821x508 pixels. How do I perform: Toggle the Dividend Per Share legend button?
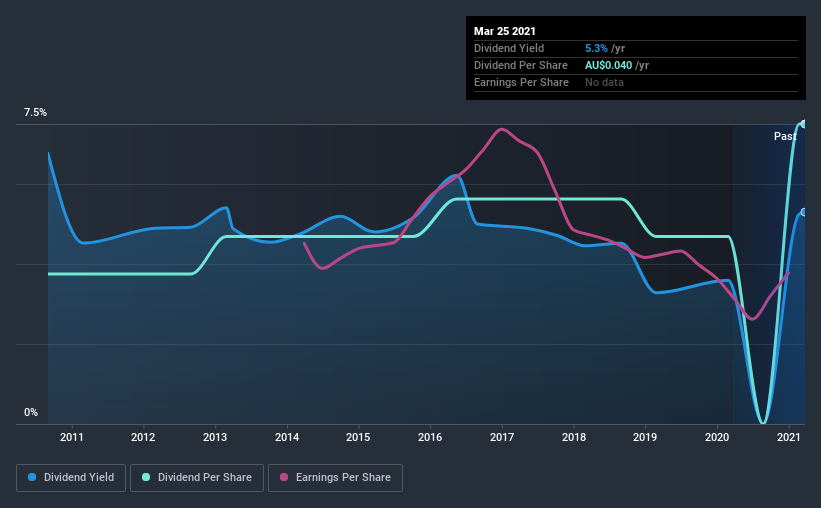[197, 478]
